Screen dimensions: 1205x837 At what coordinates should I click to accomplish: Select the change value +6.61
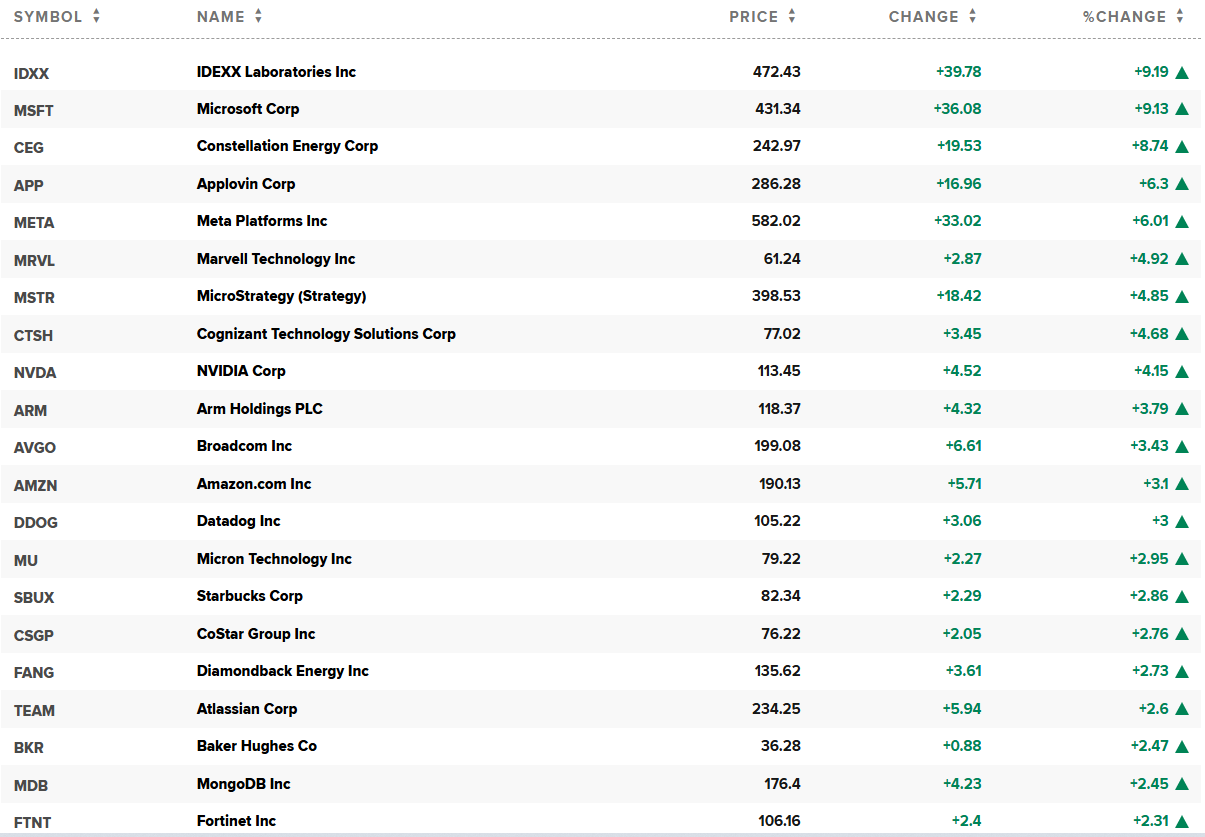[x=963, y=446]
